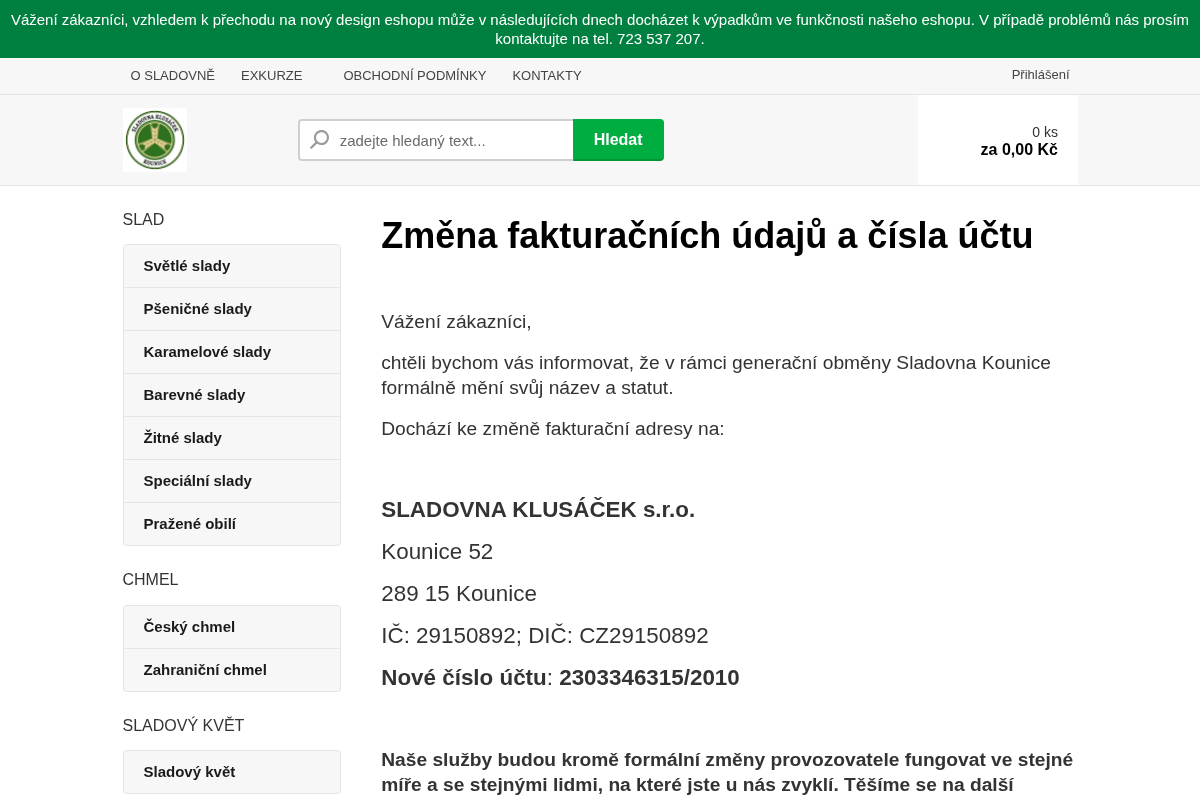Click the SLADOVNA KLUSÁČEK s.r.o. text

538,510
